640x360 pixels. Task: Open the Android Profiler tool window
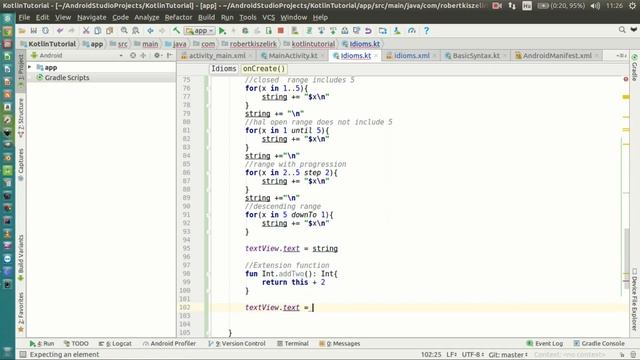169,344
